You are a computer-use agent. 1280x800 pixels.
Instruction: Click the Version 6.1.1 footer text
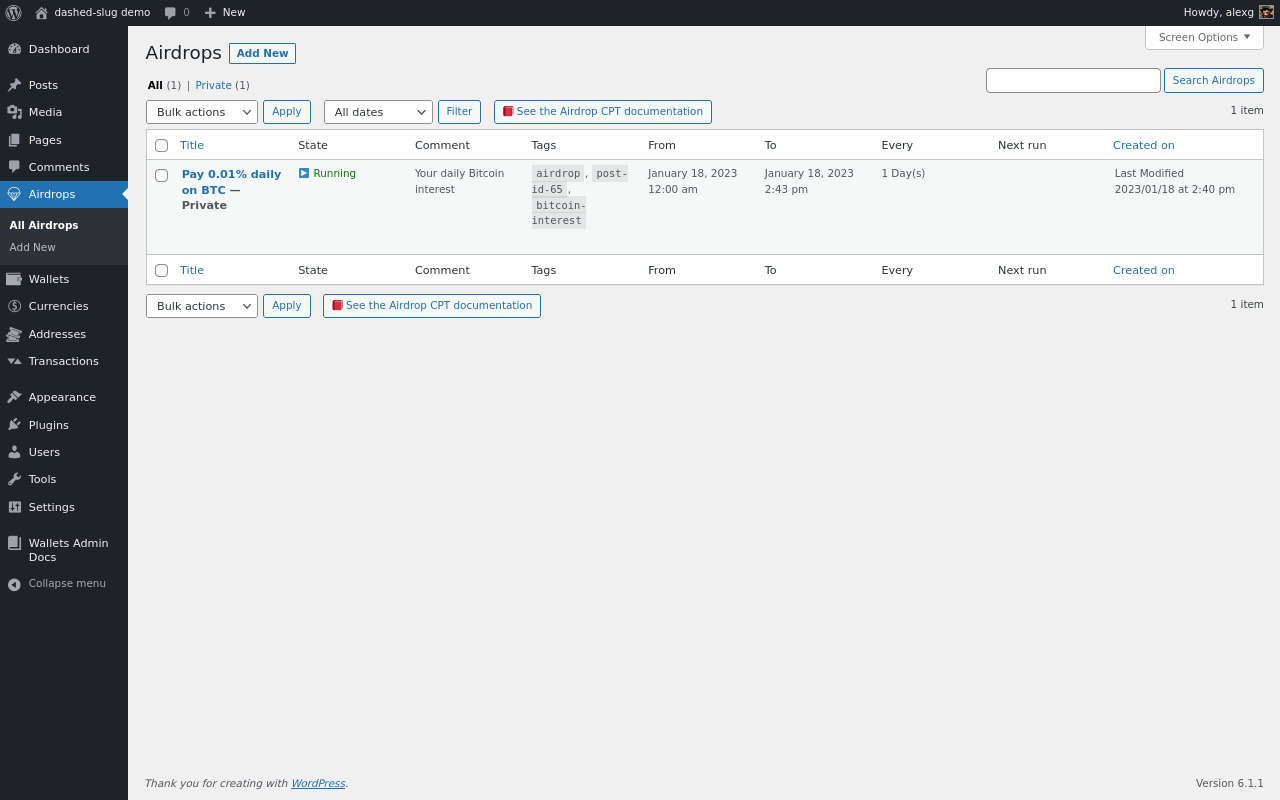tap(1230, 783)
